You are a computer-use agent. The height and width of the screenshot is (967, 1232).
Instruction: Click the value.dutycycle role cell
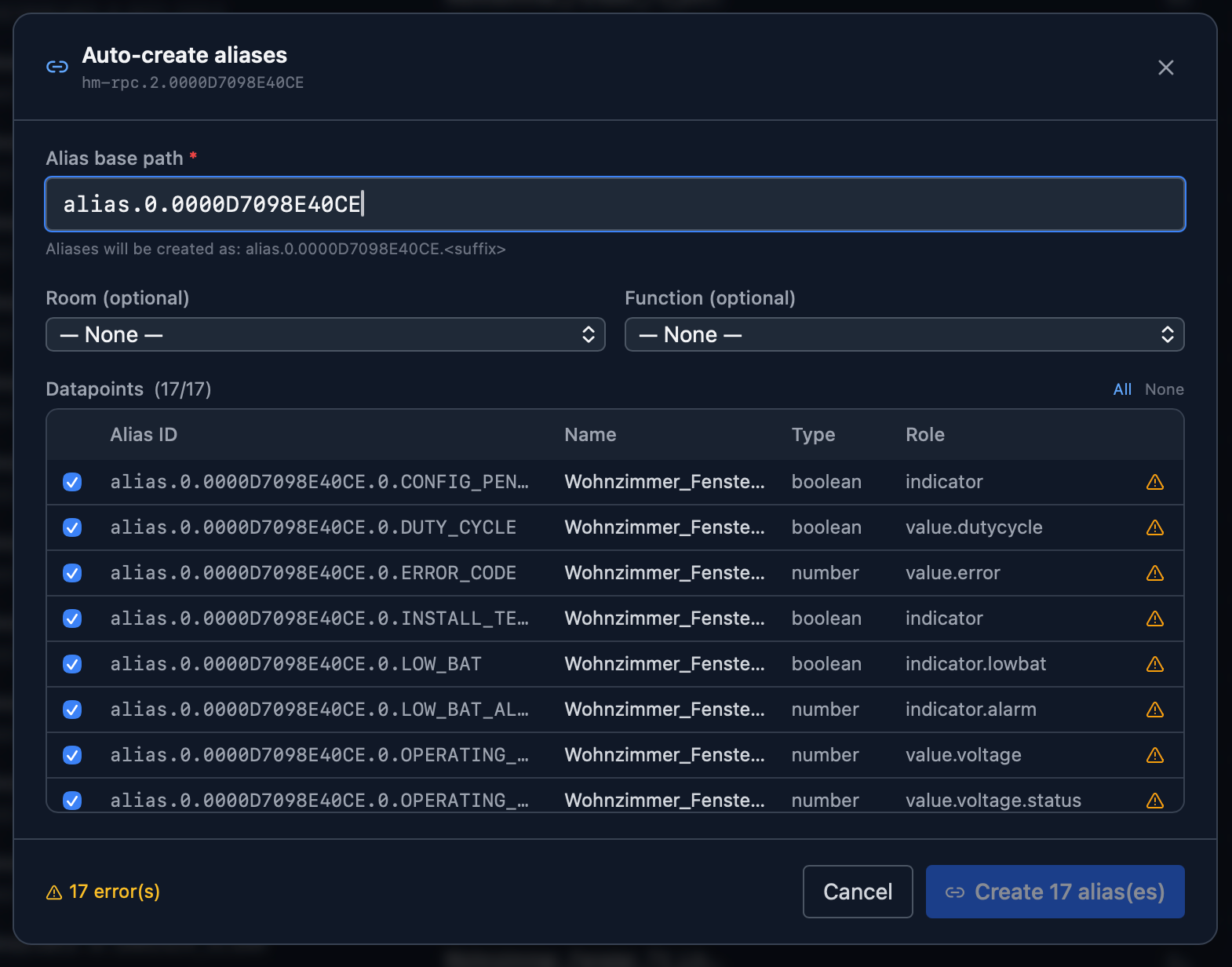tap(974, 527)
